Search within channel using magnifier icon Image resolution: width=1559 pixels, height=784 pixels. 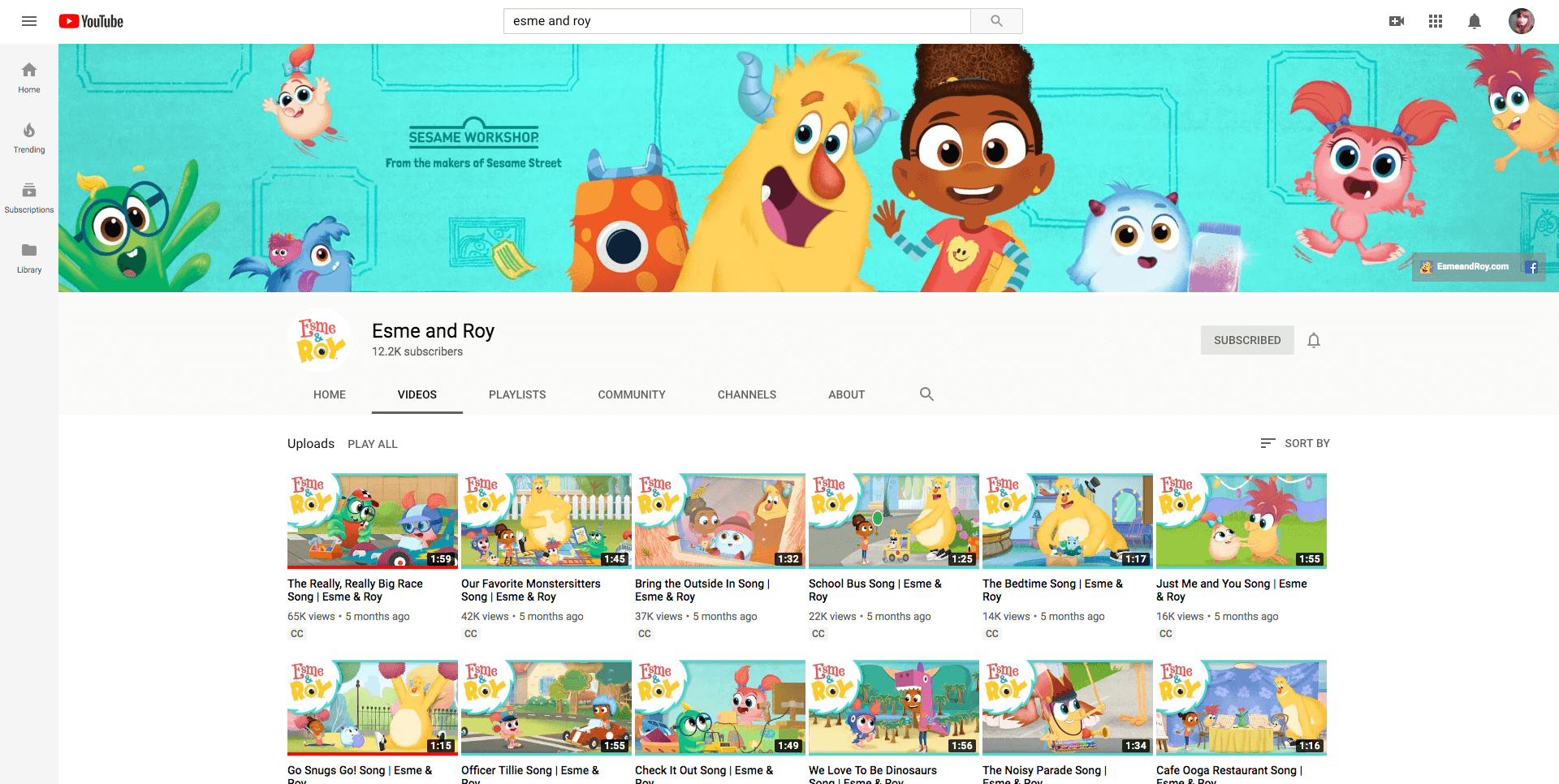coord(926,394)
